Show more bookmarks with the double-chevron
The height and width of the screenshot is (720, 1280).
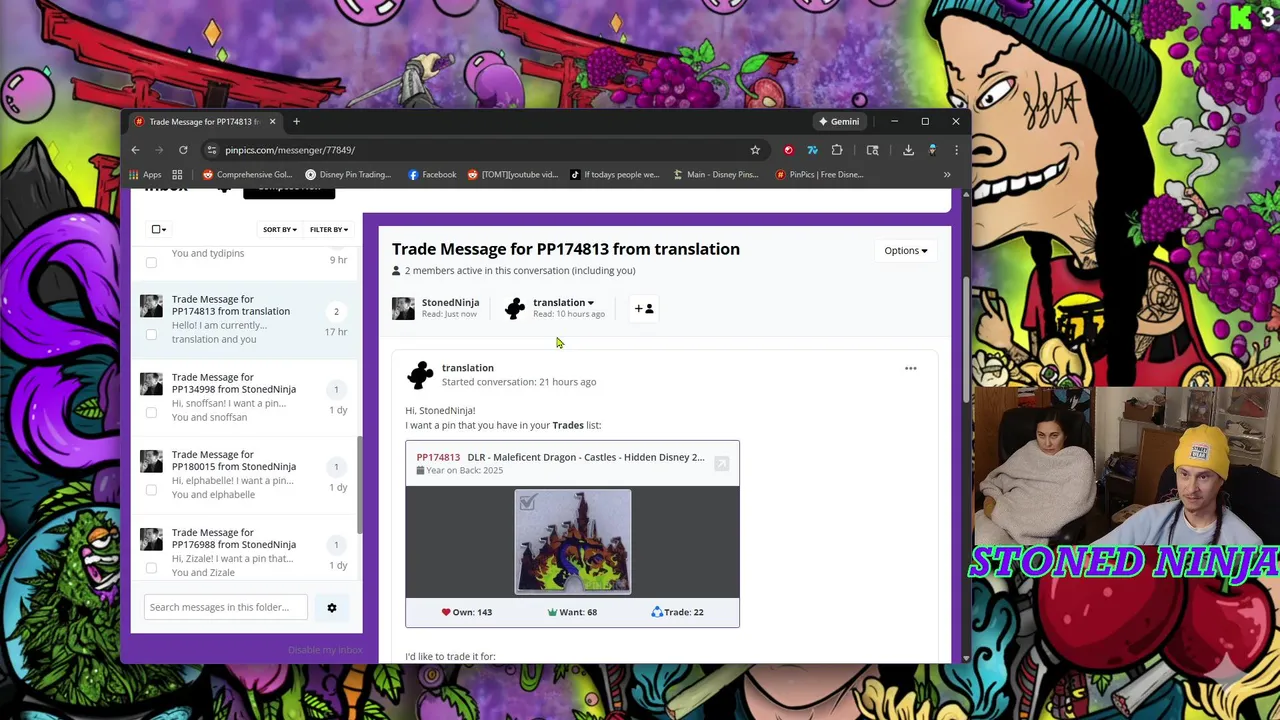point(947,174)
